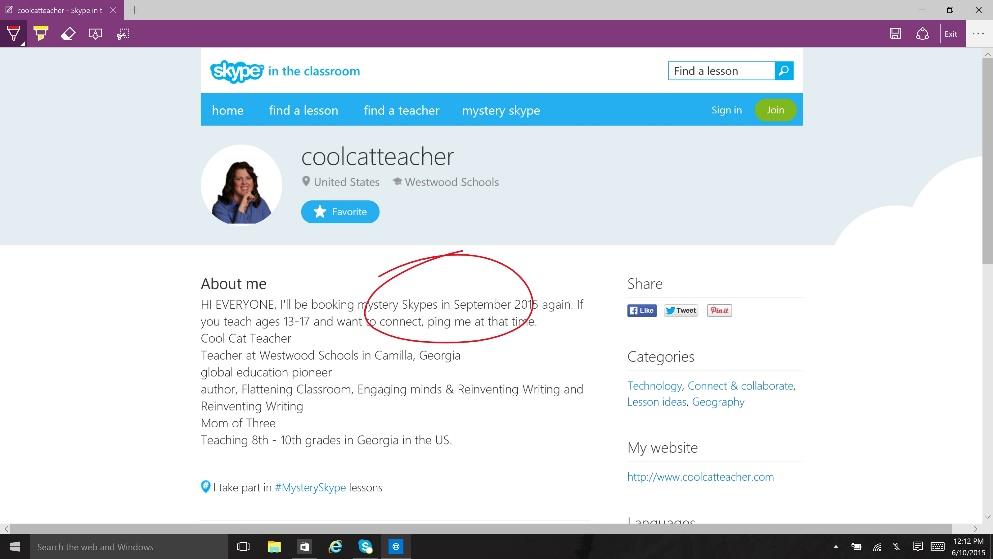Click the vertical scrollbar thumb

(x=987, y=162)
